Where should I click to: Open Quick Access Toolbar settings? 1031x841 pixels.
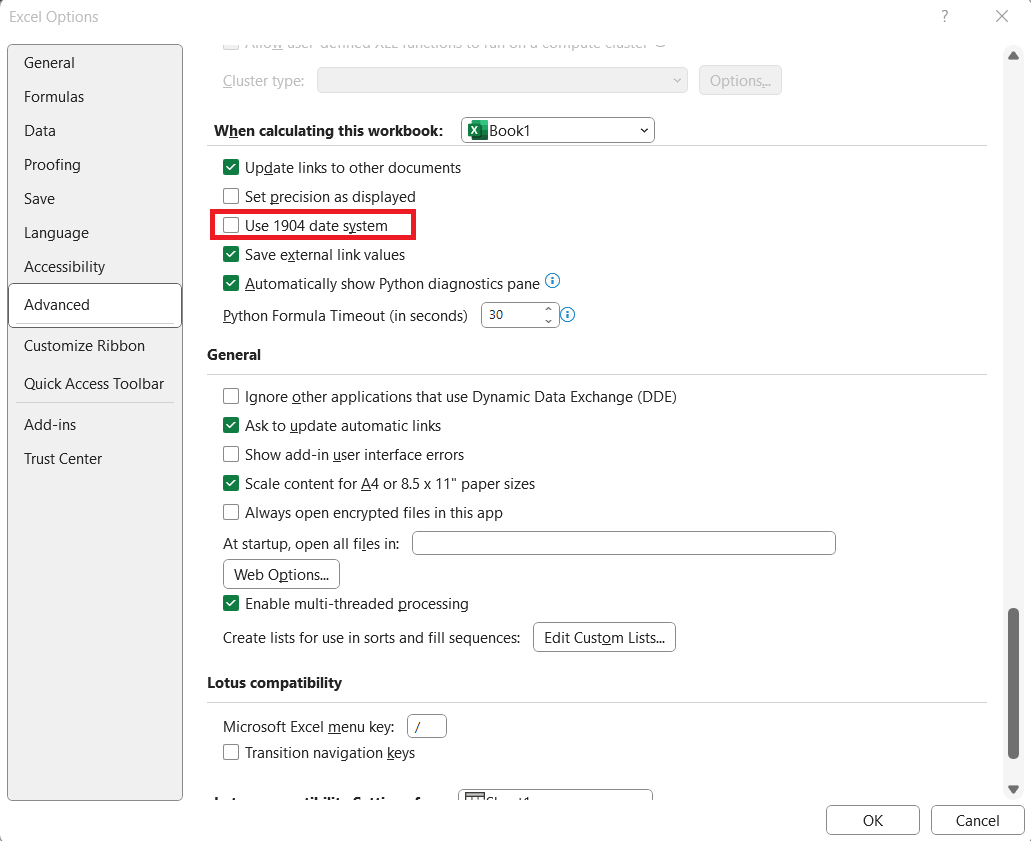tap(94, 384)
